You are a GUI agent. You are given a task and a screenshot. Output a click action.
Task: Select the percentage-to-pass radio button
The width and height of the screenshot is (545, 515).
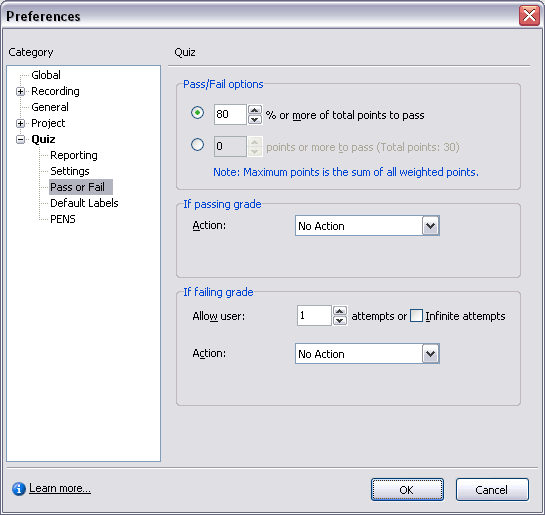[197, 113]
